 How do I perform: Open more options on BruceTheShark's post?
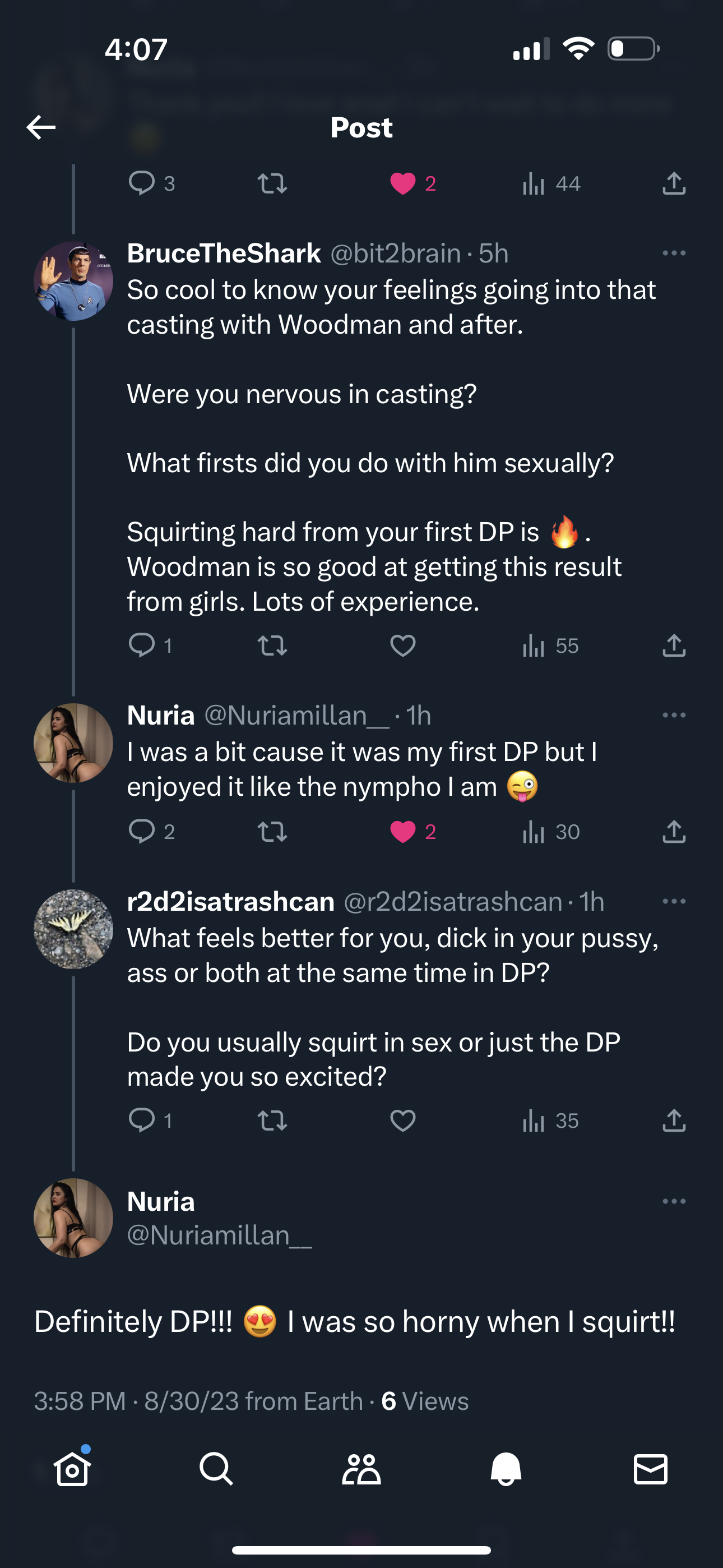click(x=674, y=253)
